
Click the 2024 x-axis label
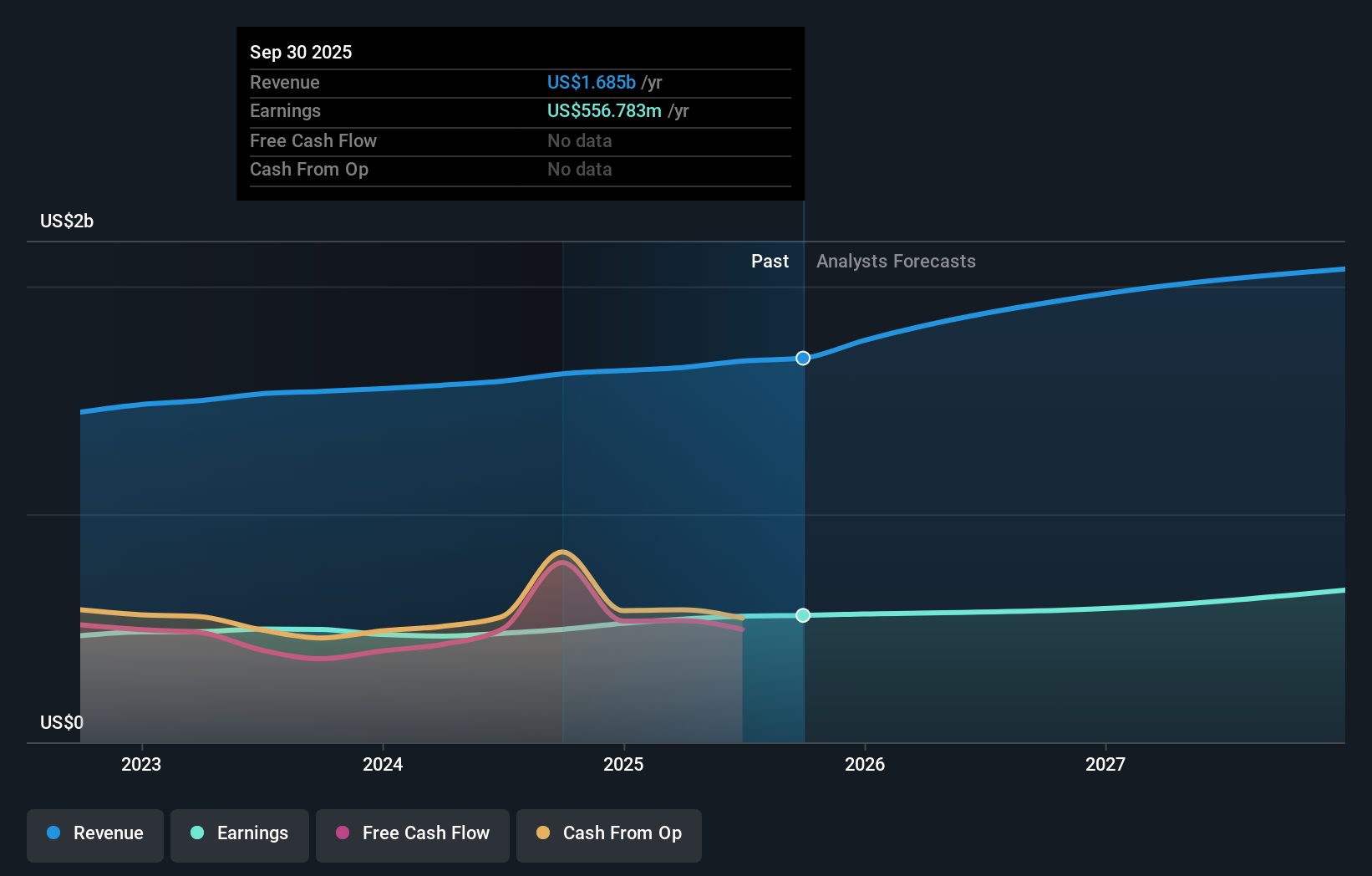coord(383,764)
